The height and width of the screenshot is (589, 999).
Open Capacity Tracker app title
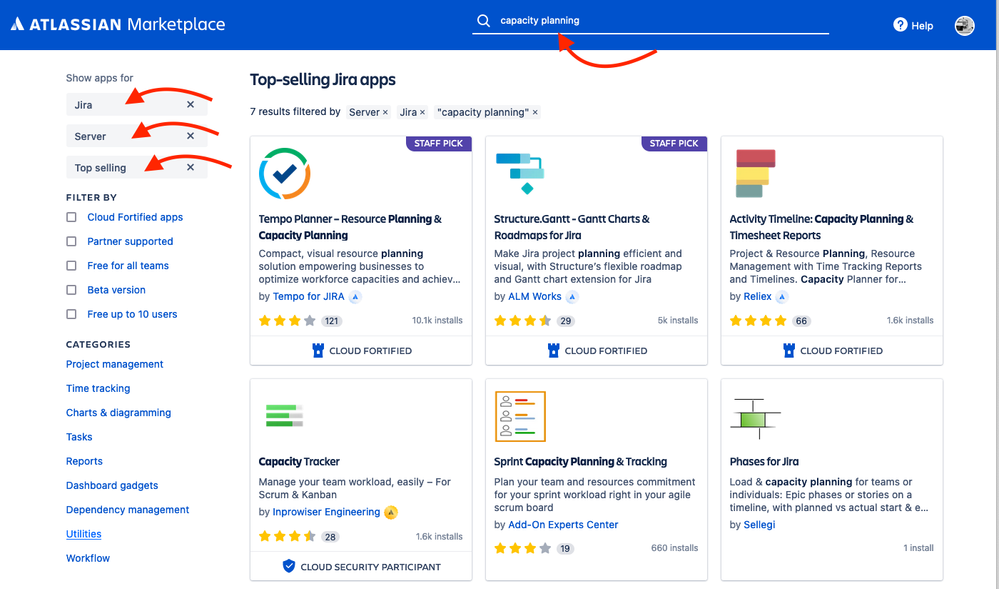(x=299, y=462)
